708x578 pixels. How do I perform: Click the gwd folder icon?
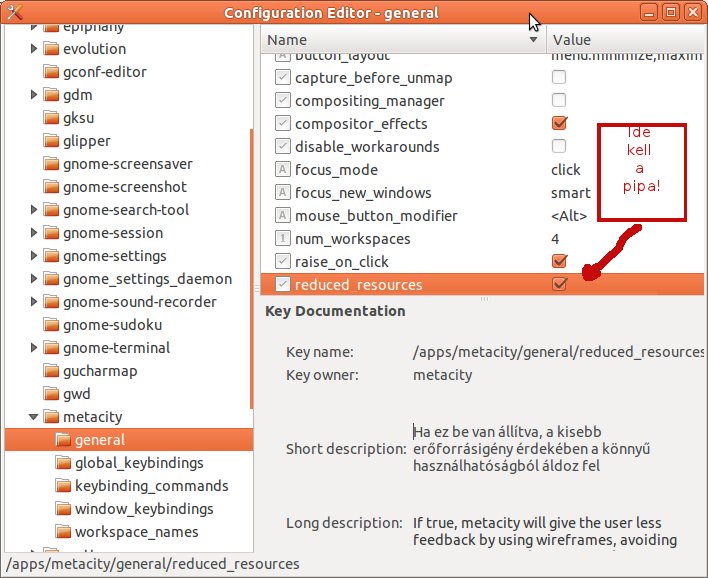51,393
